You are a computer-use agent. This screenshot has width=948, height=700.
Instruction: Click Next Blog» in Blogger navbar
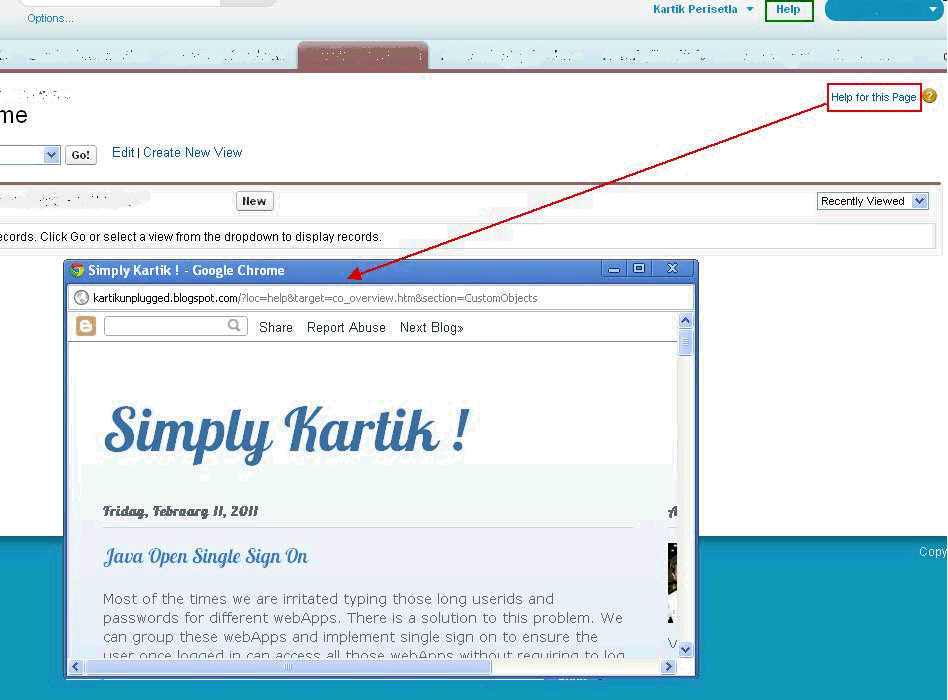432,327
